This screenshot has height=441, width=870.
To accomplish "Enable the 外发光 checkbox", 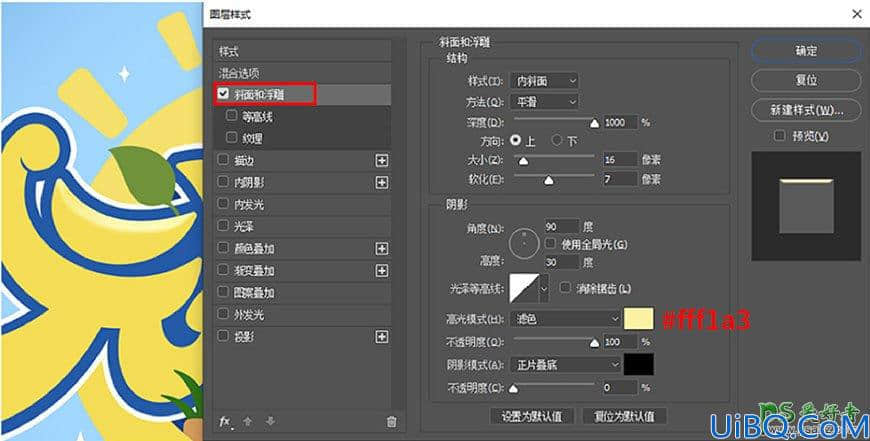I will (x=223, y=314).
